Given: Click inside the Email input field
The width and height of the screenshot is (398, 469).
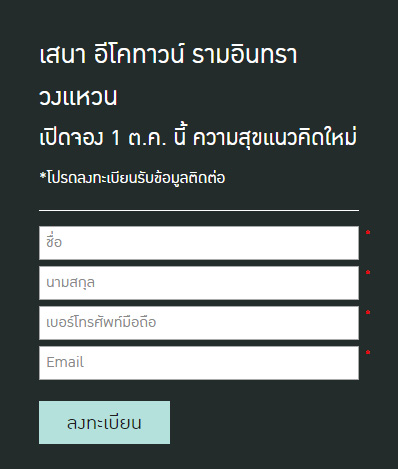Looking at the screenshot, I should click(199, 363).
